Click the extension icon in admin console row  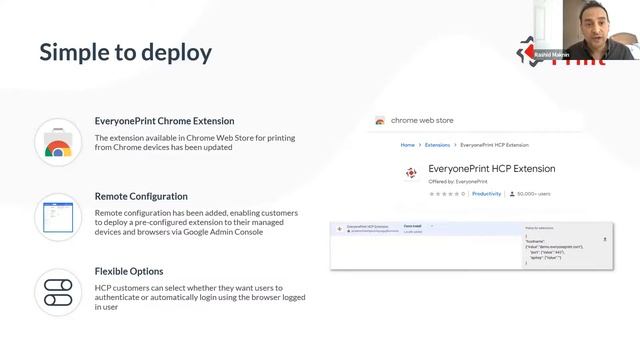pos(340,229)
